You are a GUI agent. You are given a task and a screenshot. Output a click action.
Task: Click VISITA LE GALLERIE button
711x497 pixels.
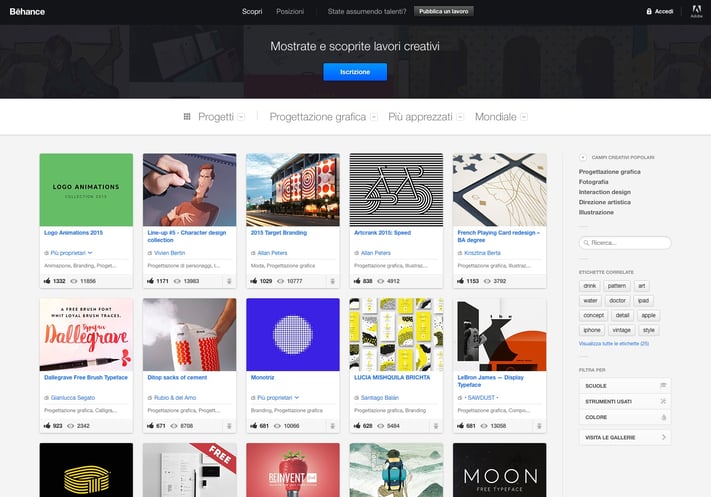point(625,438)
